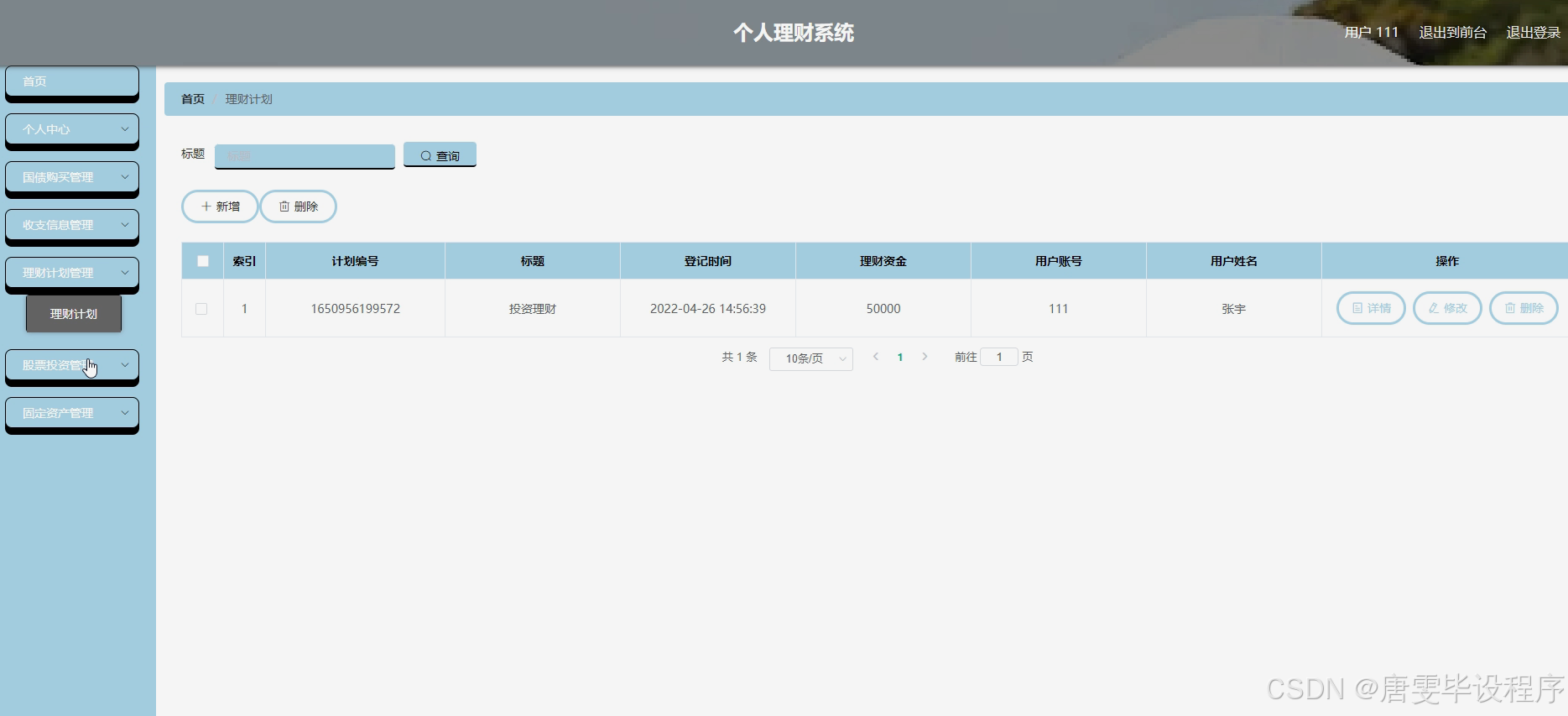Click the next page arrow
Viewport: 1568px width, 716px height.
925,357
